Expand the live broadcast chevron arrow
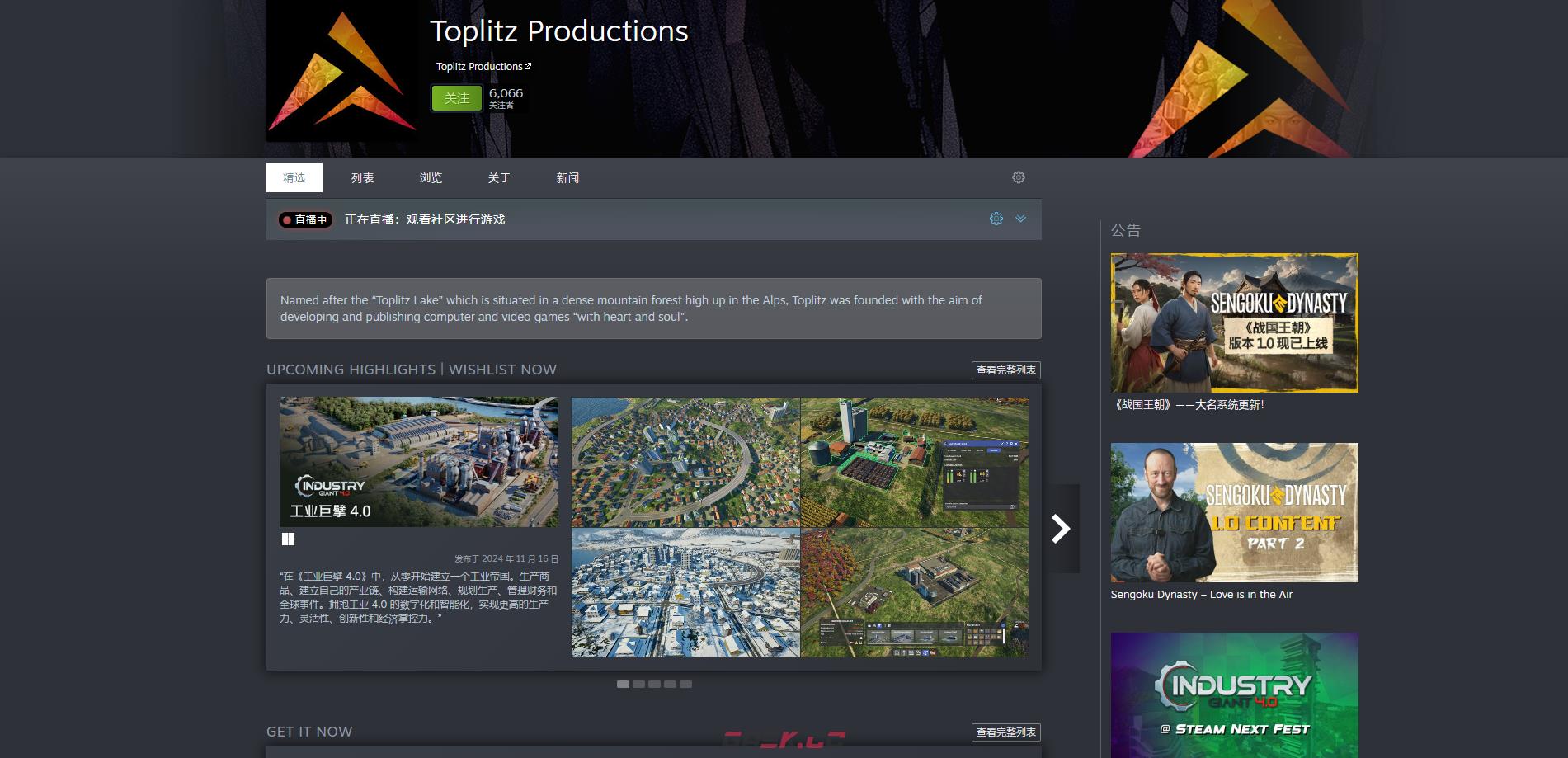The height and width of the screenshot is (758, 1568). [x=1020, y=219]
